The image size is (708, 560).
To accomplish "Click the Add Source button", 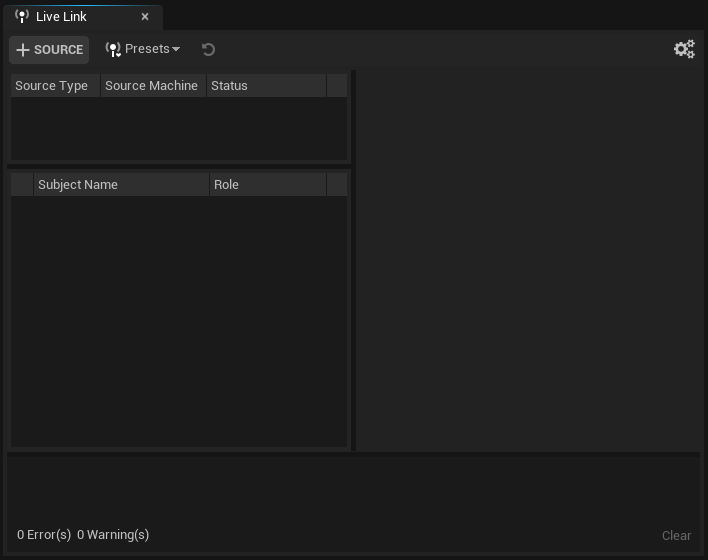I will [x=49, y=49].
